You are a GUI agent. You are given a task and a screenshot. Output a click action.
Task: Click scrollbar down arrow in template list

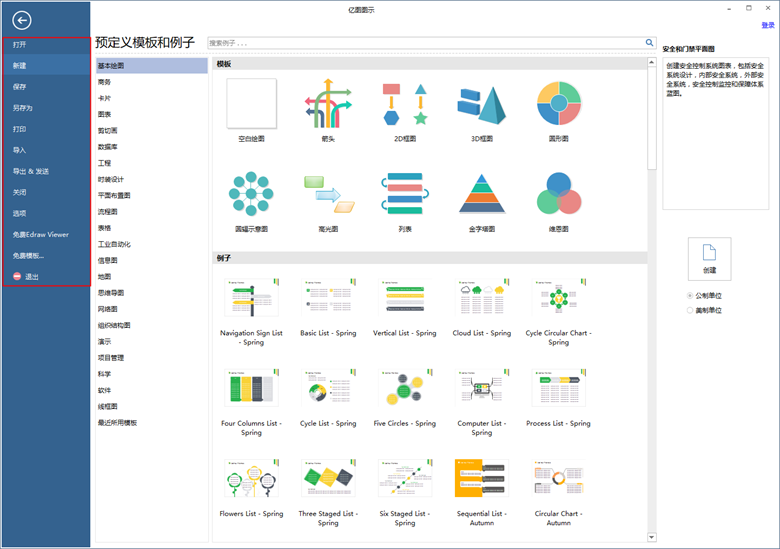(x=652, y=537)
